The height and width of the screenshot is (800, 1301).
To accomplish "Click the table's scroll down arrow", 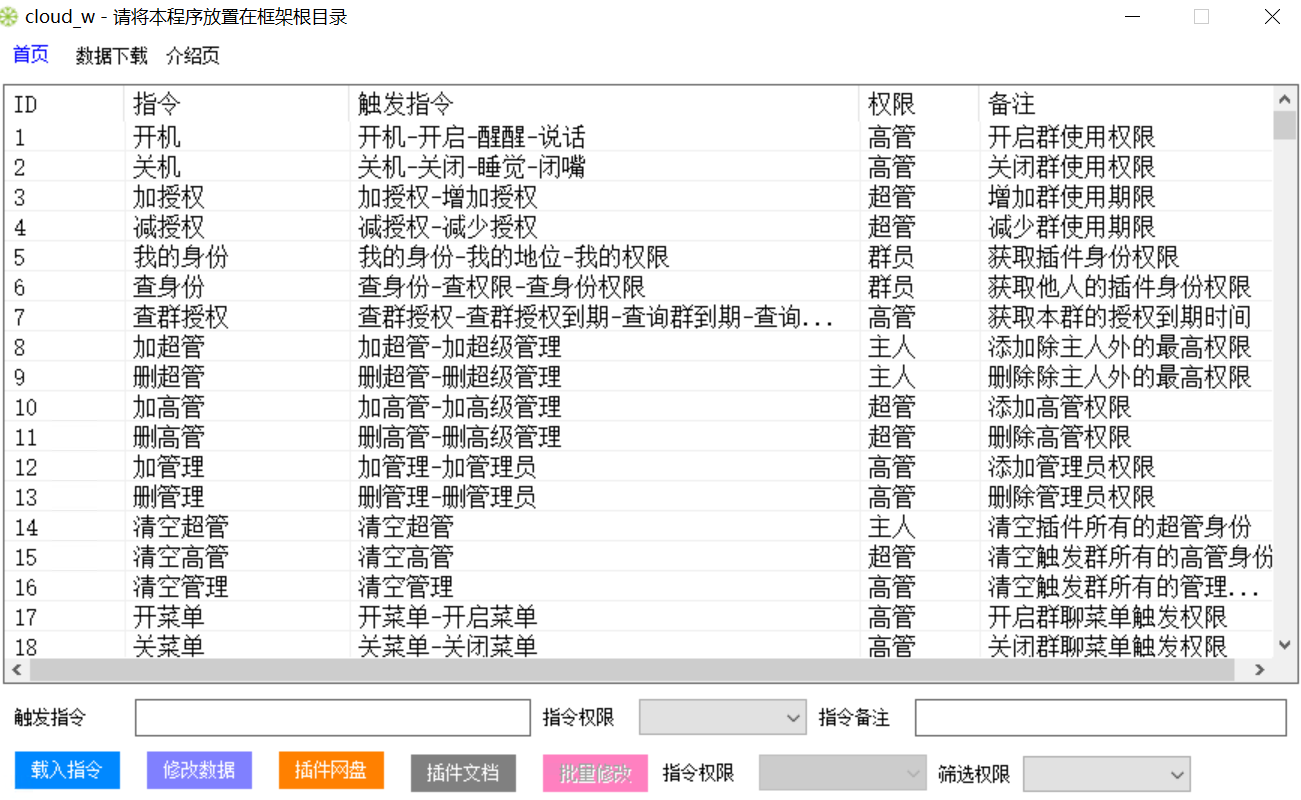I will (x=1284, y=645).
